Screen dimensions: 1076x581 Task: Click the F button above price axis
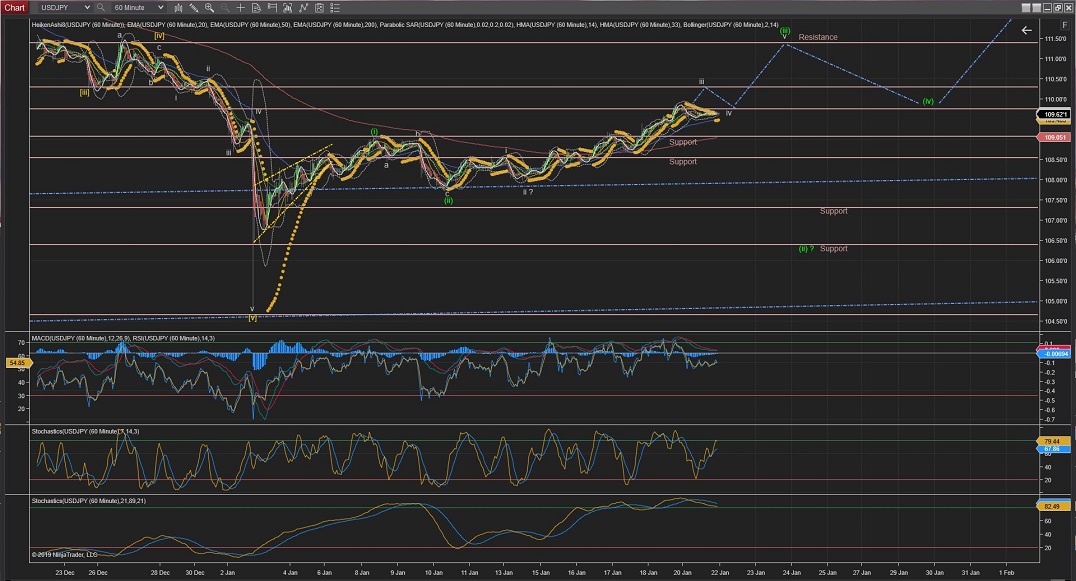(x=1064, y=25)
